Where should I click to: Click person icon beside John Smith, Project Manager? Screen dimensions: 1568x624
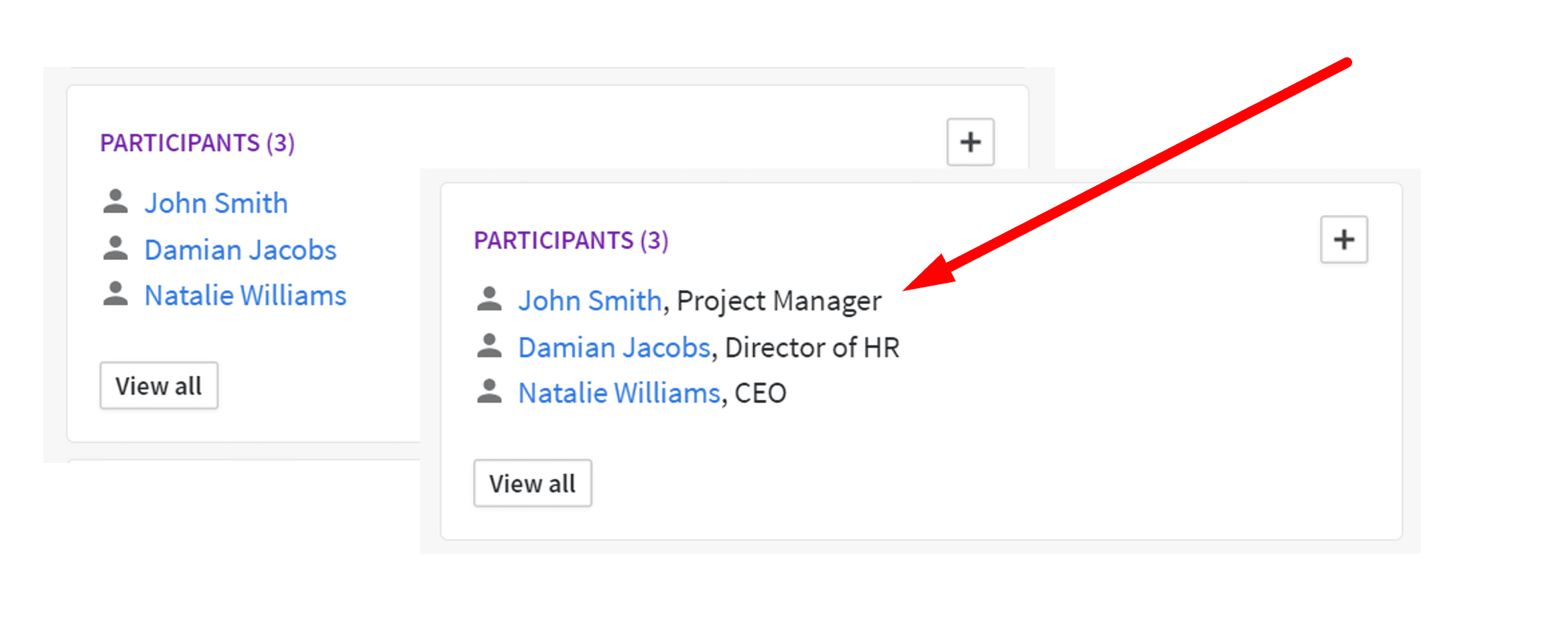489,299
